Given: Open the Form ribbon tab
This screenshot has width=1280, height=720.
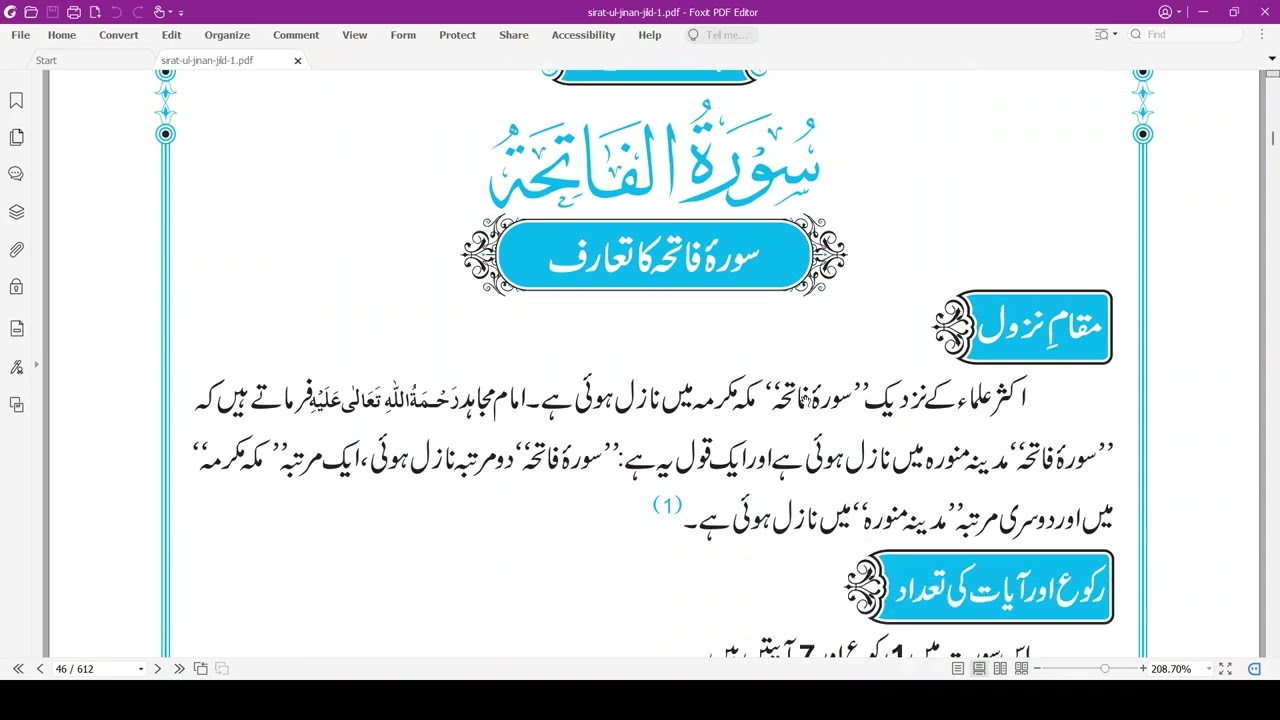Looking at the screenshot, I should point(403,35).
